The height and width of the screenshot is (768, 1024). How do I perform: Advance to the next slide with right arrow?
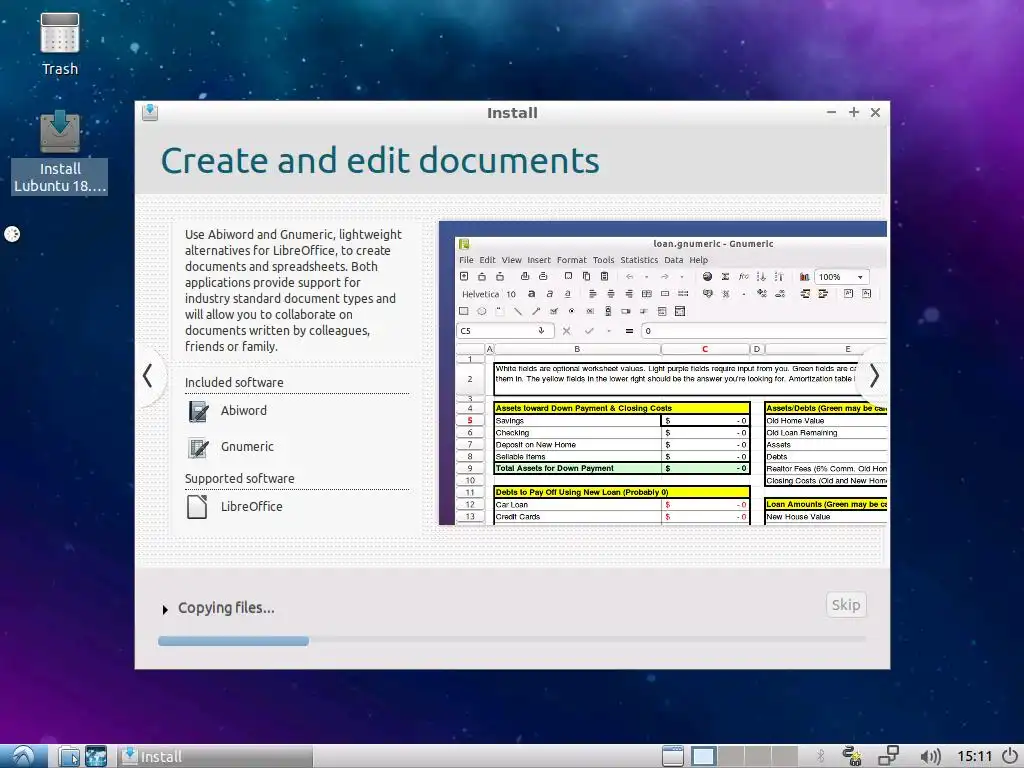pyautogui.click(x=874, y=376)
